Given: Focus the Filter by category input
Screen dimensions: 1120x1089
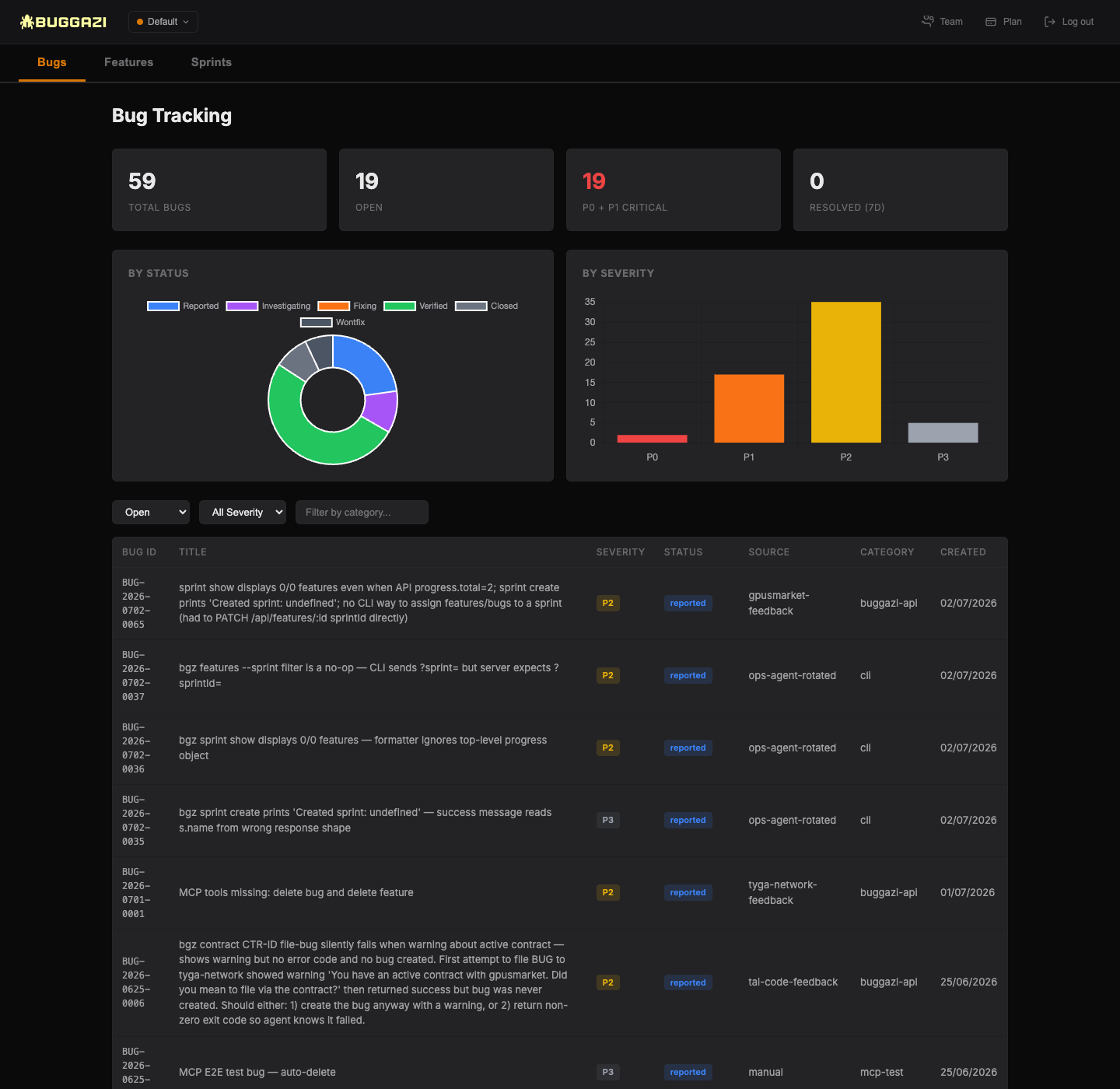Looking at the screenshot, I should click(362, 512).
